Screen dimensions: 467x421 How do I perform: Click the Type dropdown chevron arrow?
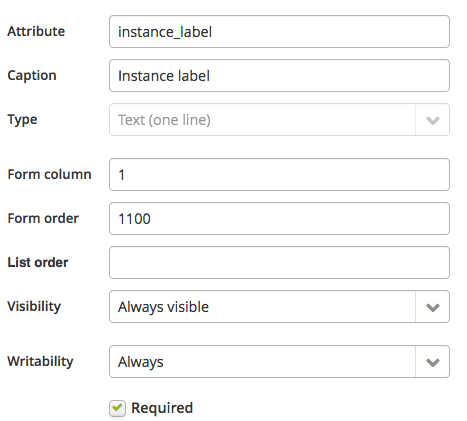[x=432, y=120]
